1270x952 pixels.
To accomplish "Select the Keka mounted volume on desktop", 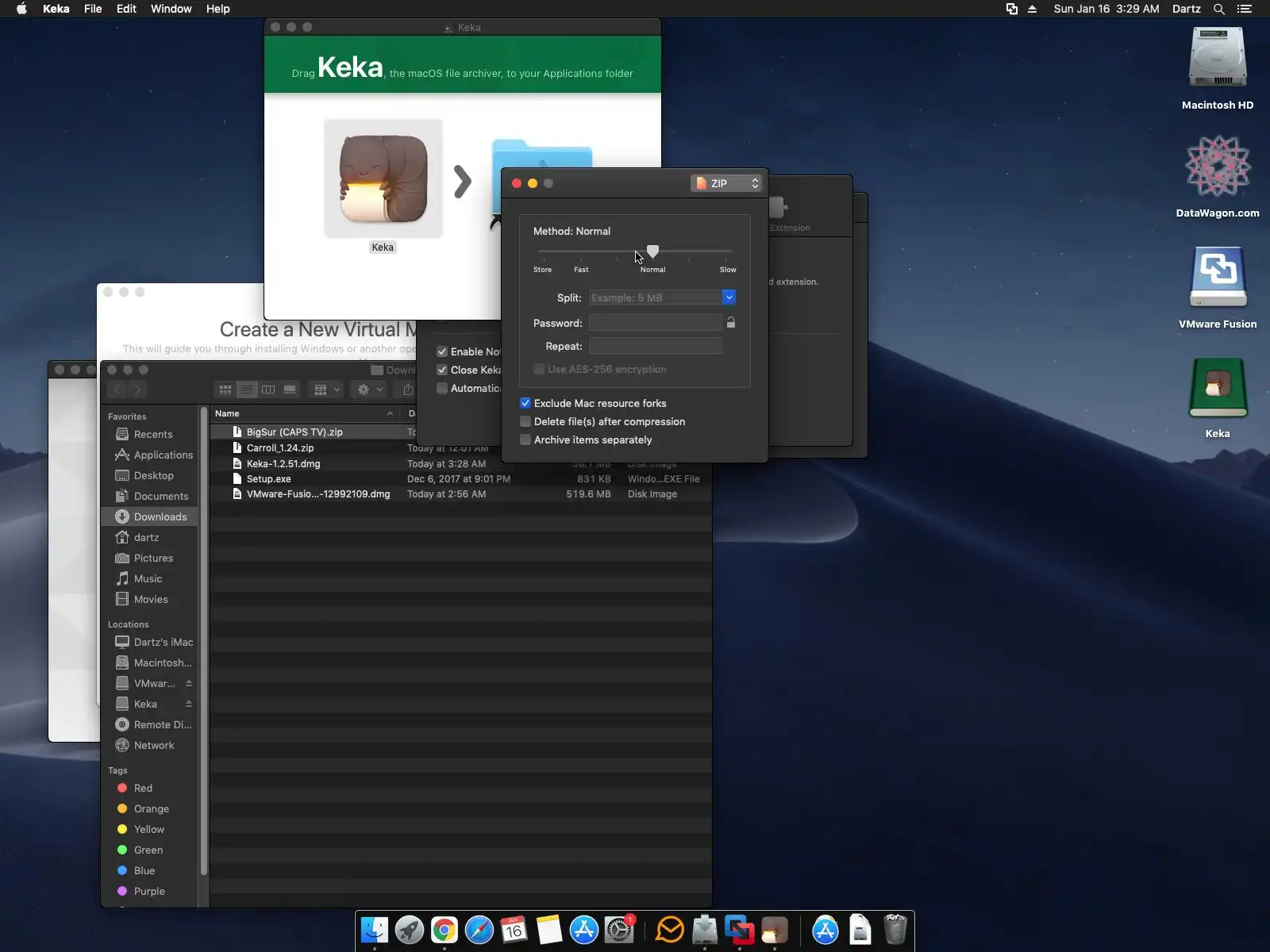I will click(1218, 388).
